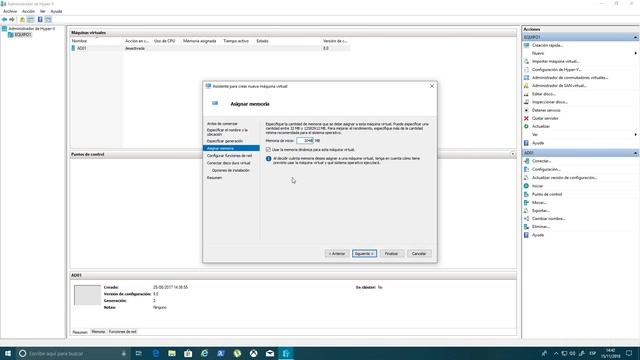Click the up-folder toolbar icon

tap(22, 20)
